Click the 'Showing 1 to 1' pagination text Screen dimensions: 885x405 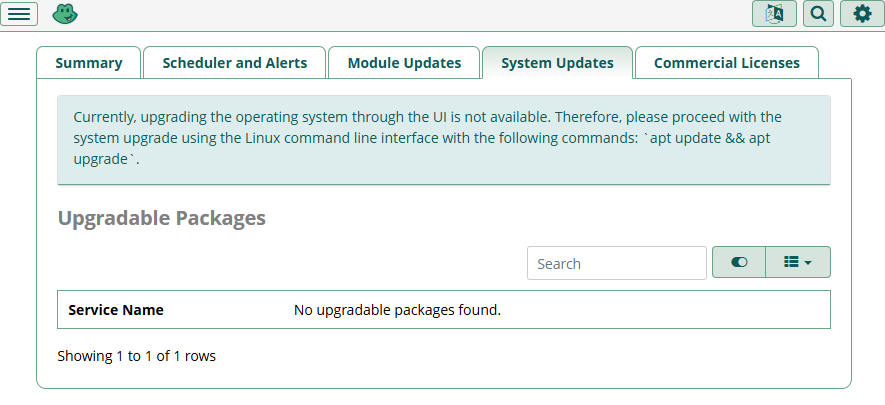point(137,356)
